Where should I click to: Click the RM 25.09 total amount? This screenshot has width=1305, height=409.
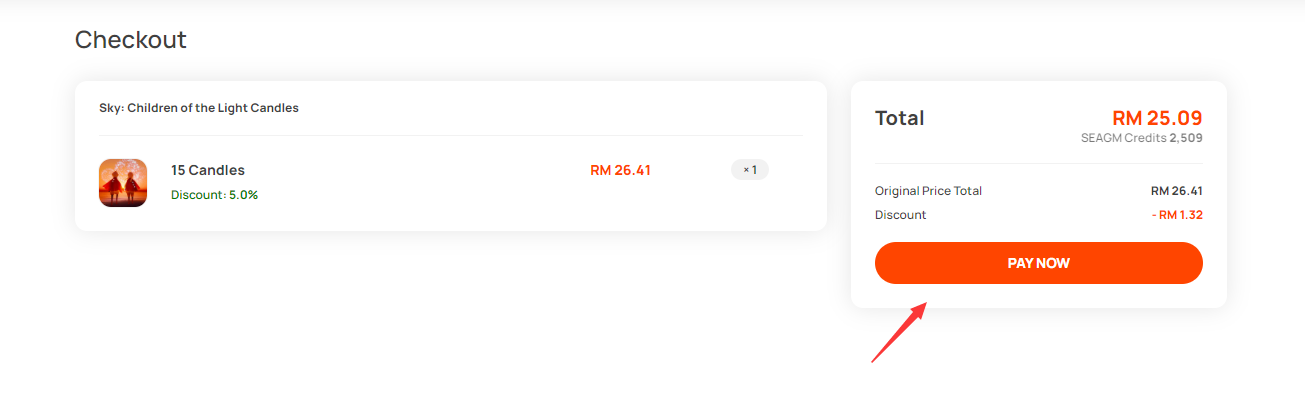[1157, 118]
